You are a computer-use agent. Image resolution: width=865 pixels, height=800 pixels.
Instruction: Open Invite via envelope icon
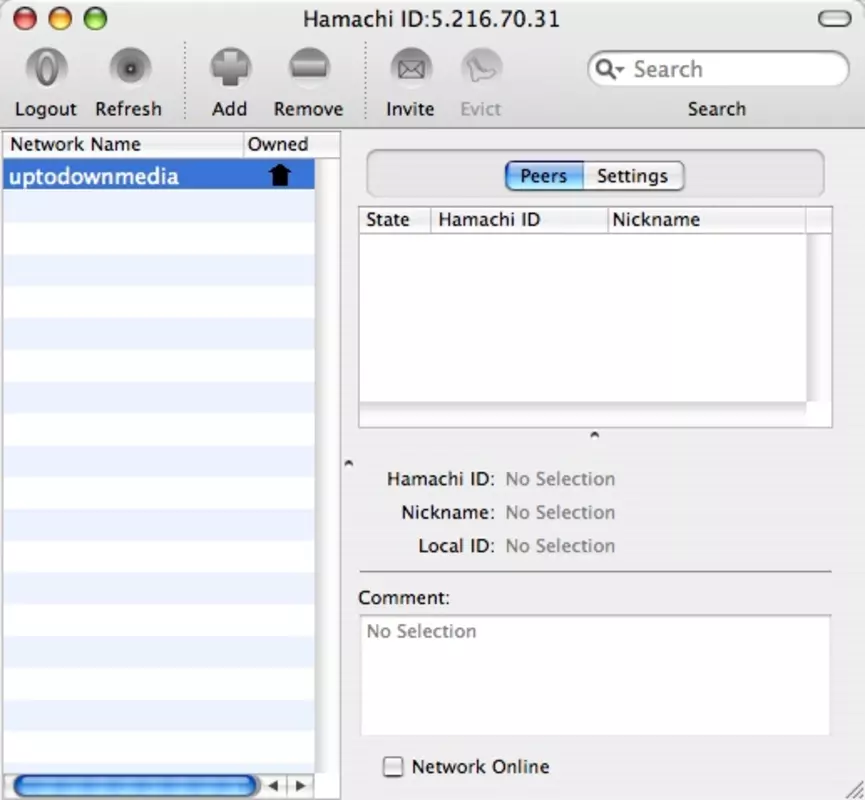(x=411, y=68)
